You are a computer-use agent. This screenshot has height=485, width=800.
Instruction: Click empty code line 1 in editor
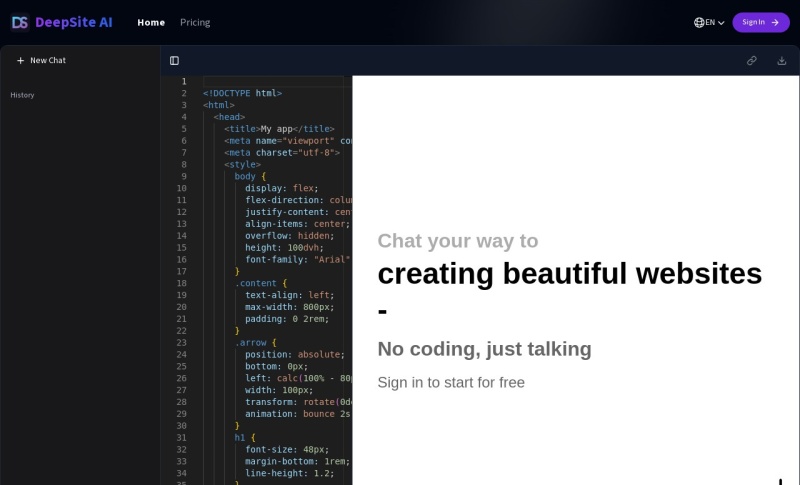point(277,82)
